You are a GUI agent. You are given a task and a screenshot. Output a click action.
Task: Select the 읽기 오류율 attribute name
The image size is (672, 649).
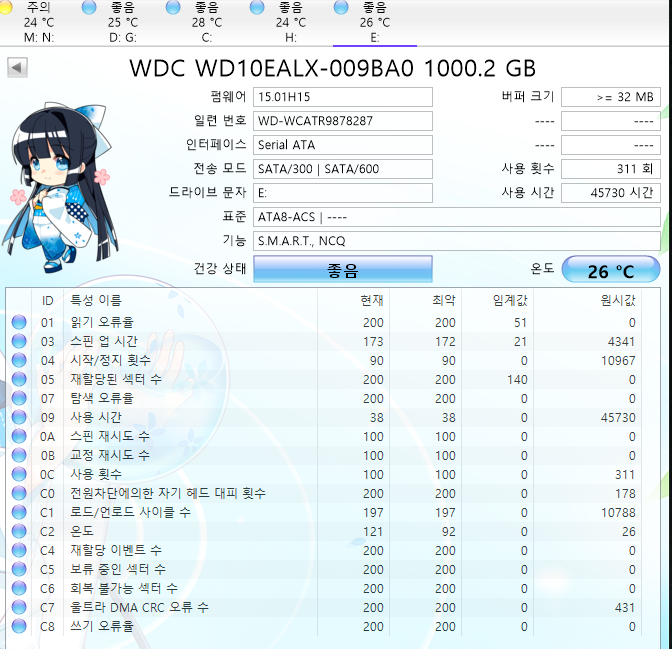point(102,322)
